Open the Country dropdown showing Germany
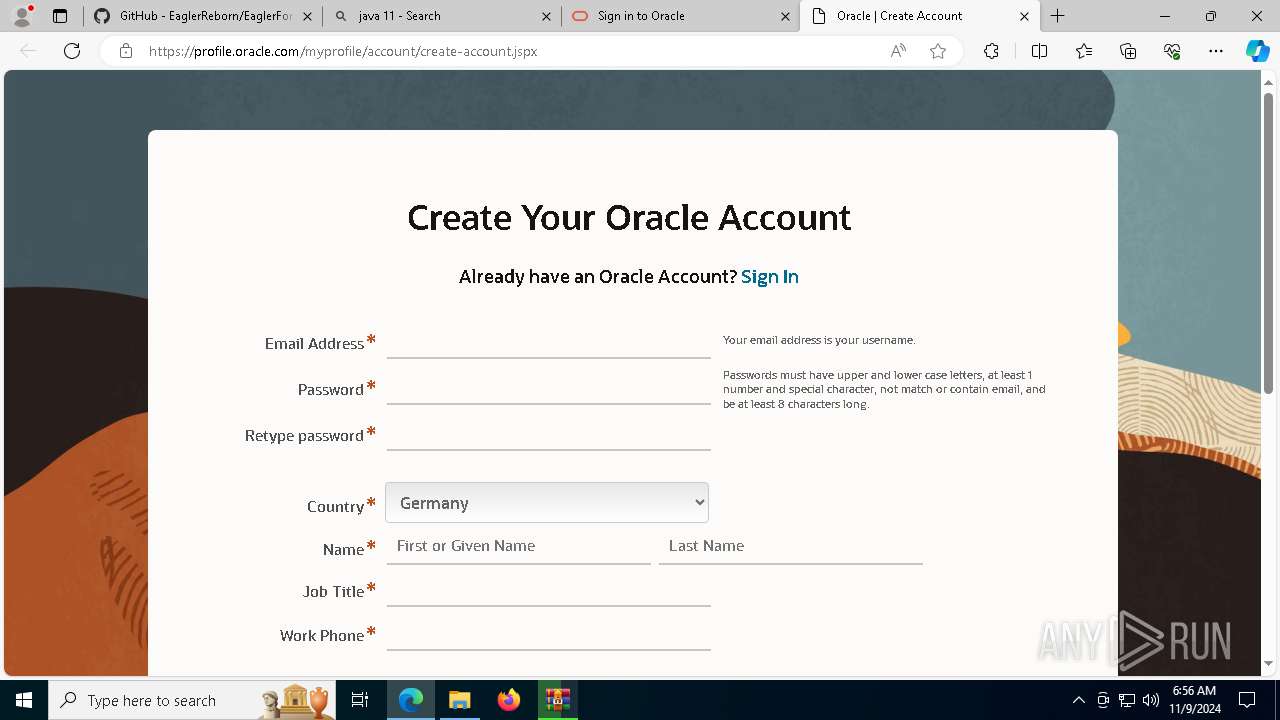Image resolution: width=1280 pixels, height=720 pixels. click(x=547, y=503)
